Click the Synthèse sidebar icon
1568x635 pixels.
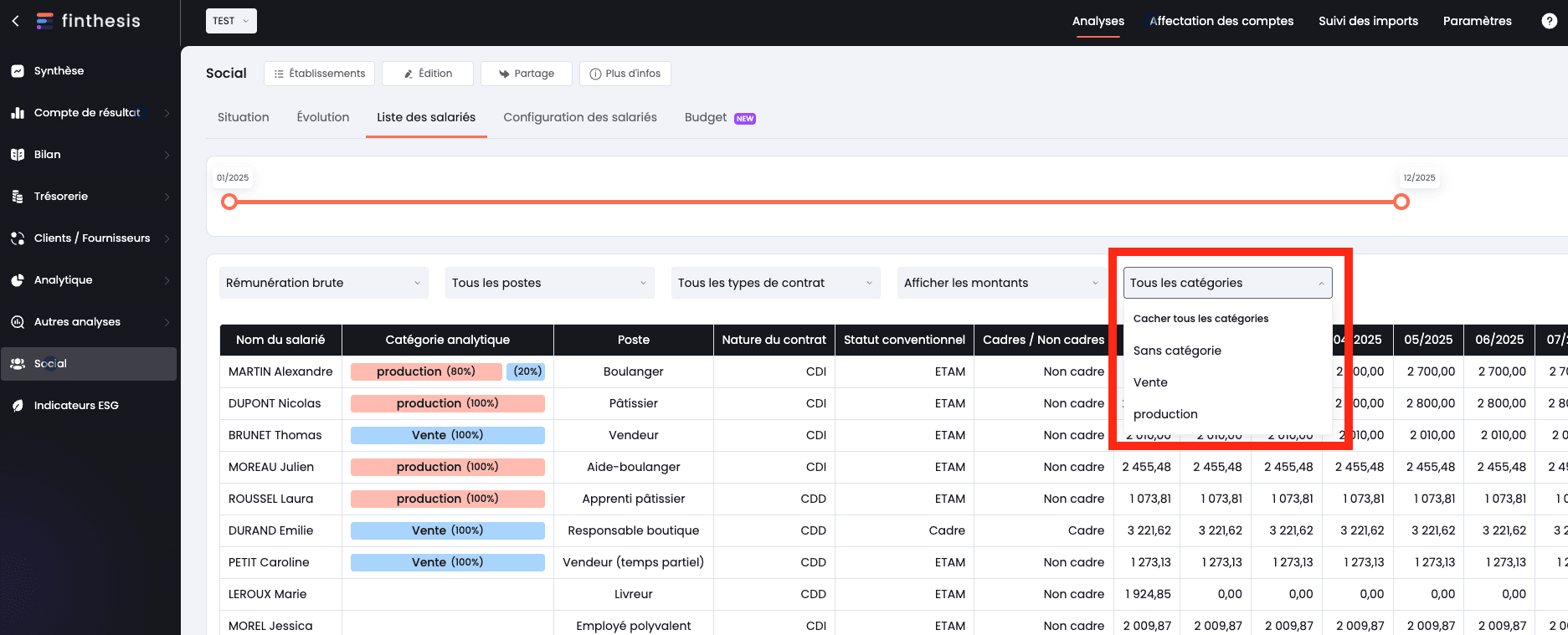(x=18, y=71)
